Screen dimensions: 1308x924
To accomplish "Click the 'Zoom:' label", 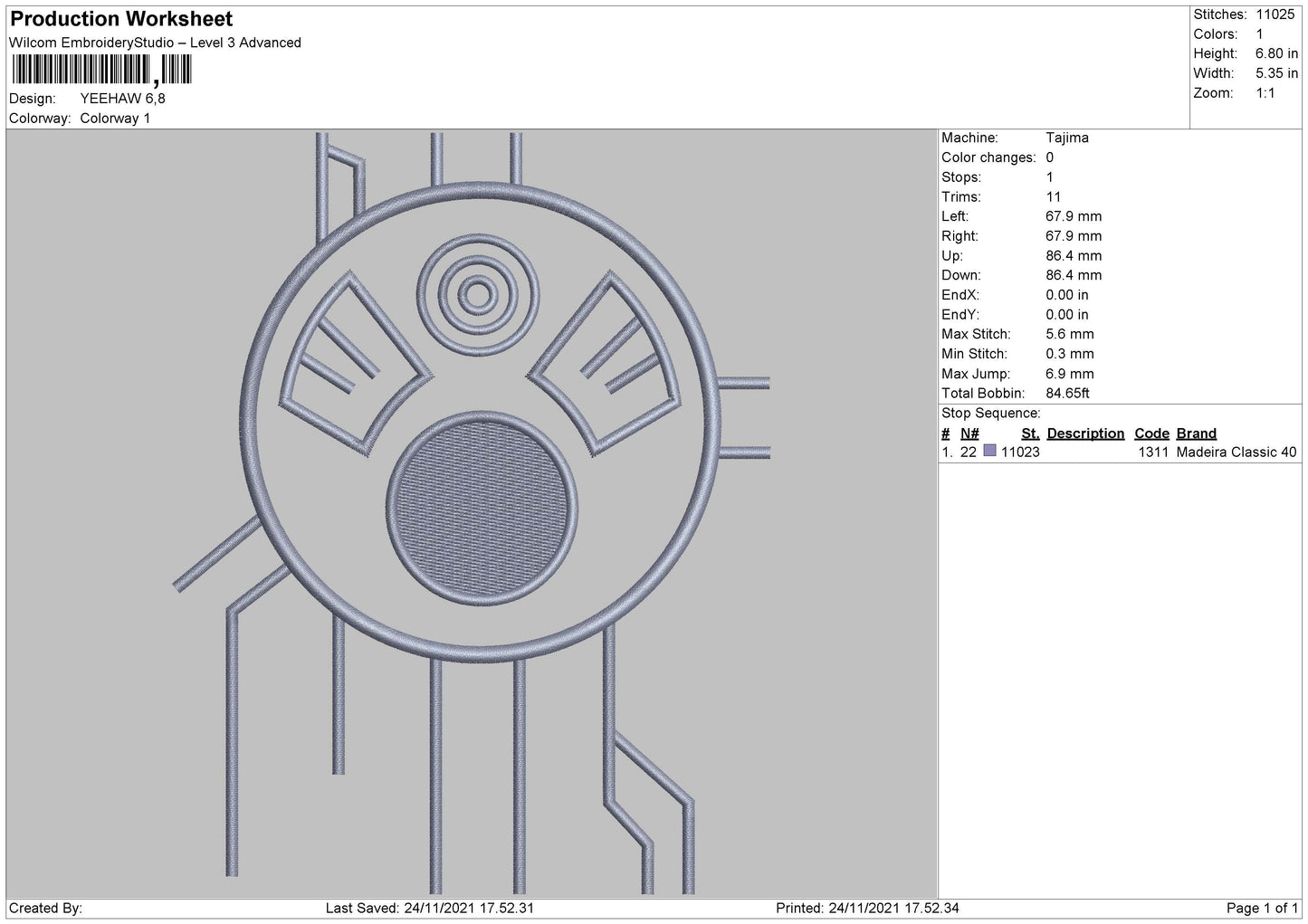I will [1213, 93].
